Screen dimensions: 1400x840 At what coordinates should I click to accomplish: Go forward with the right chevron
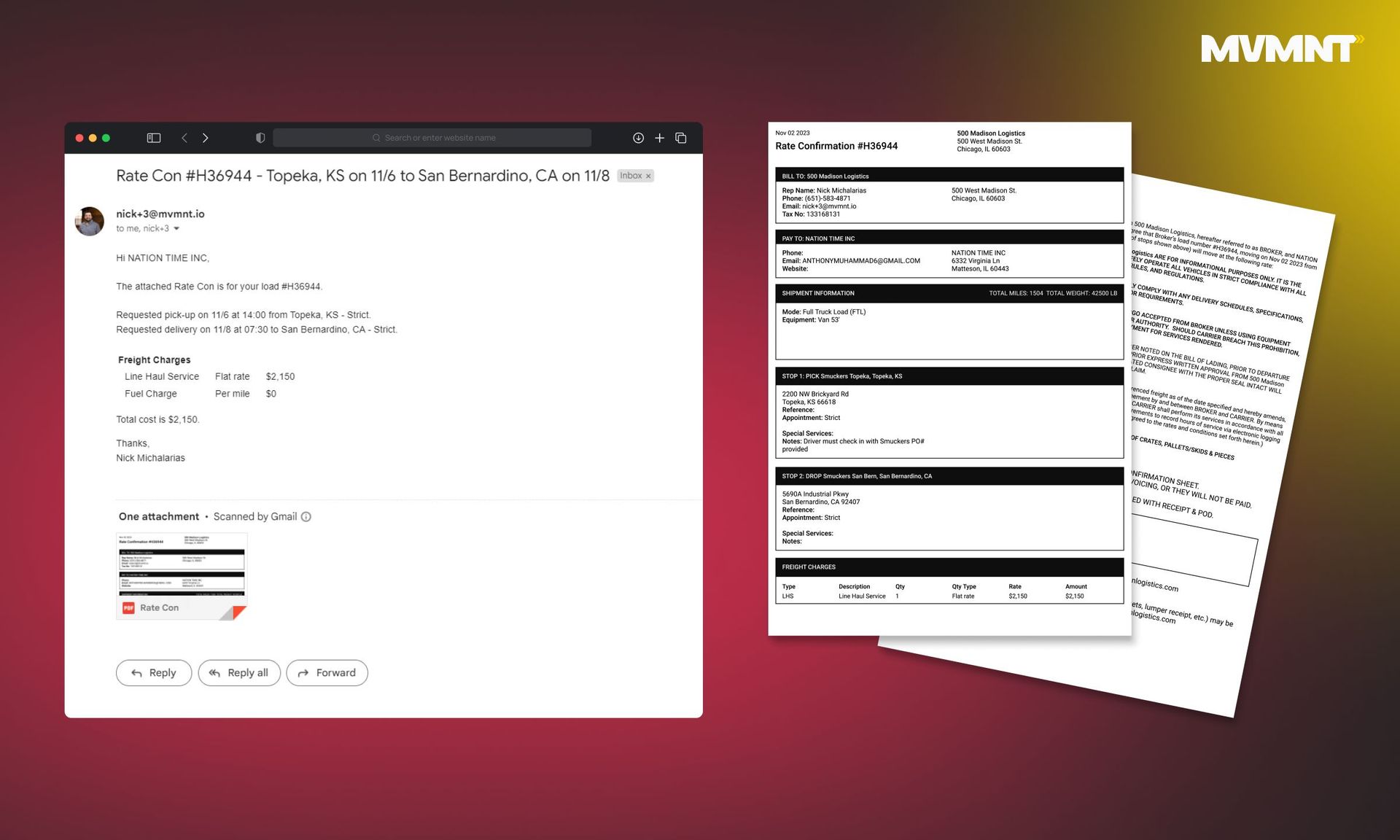206,138
